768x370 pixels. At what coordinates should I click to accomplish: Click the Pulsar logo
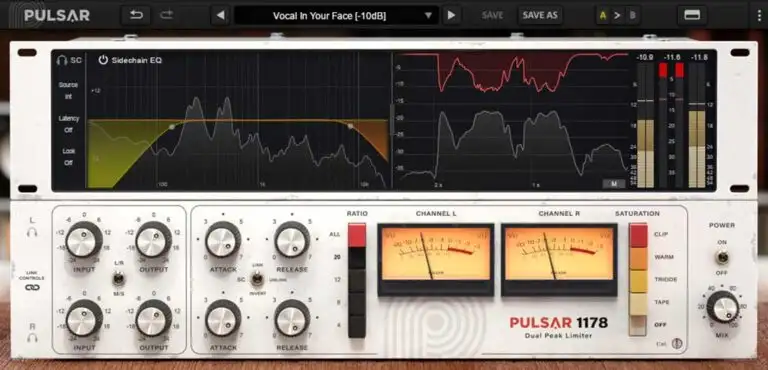[x=57, y=15]
